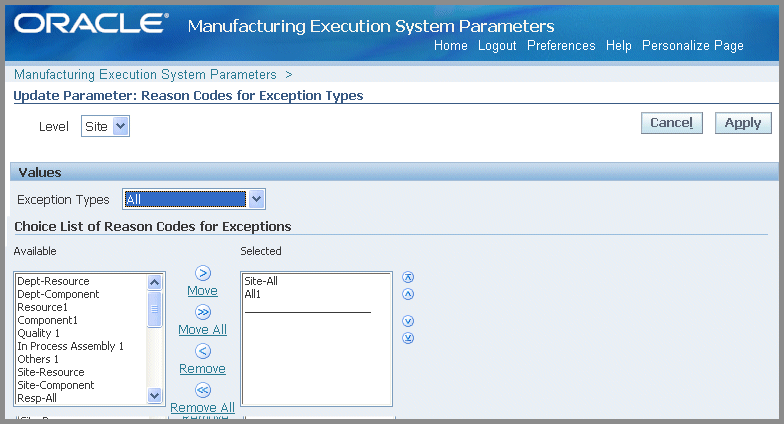Click the Move All double-arrow icon

(202, 312)
